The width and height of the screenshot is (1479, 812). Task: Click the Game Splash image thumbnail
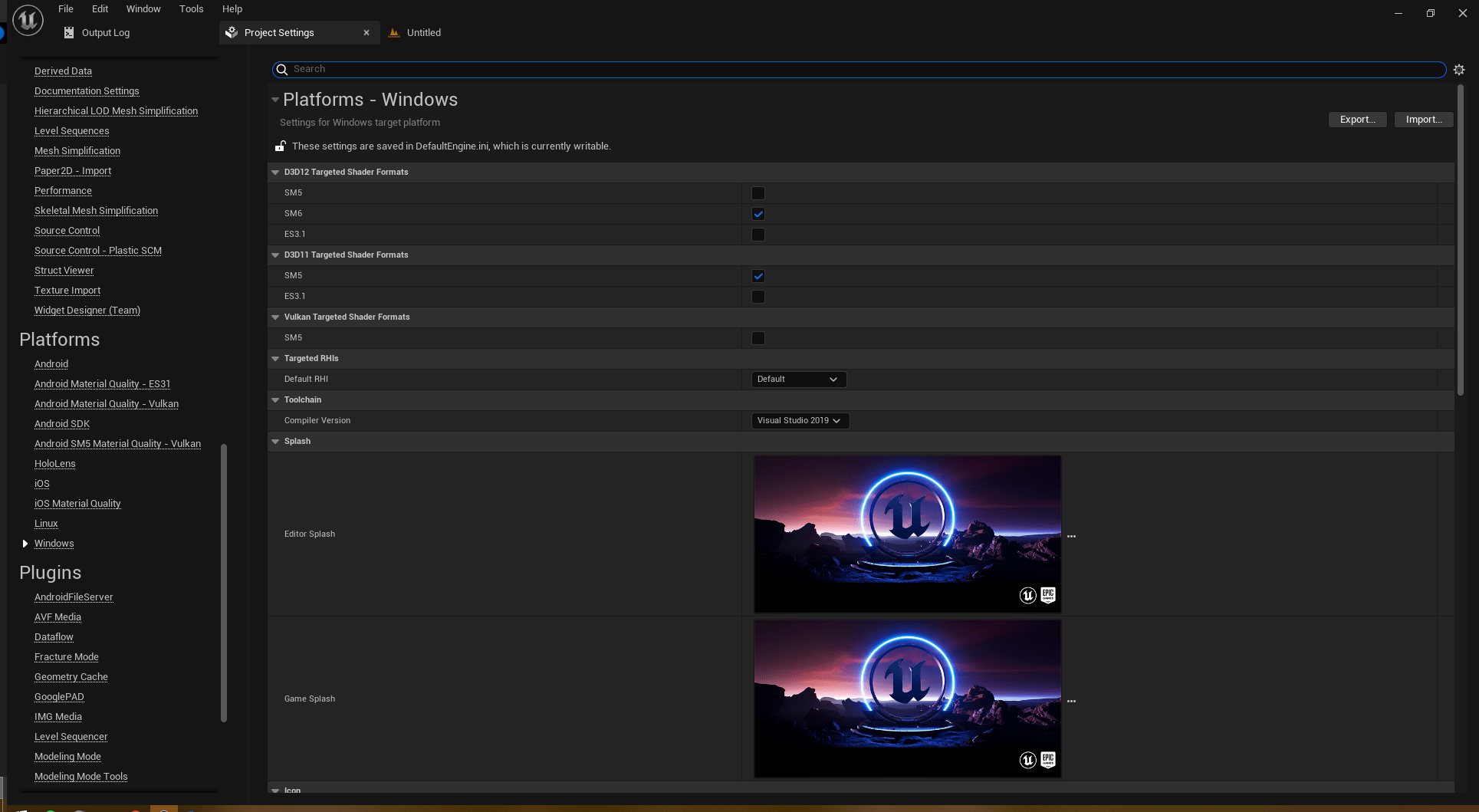[907, 699]
